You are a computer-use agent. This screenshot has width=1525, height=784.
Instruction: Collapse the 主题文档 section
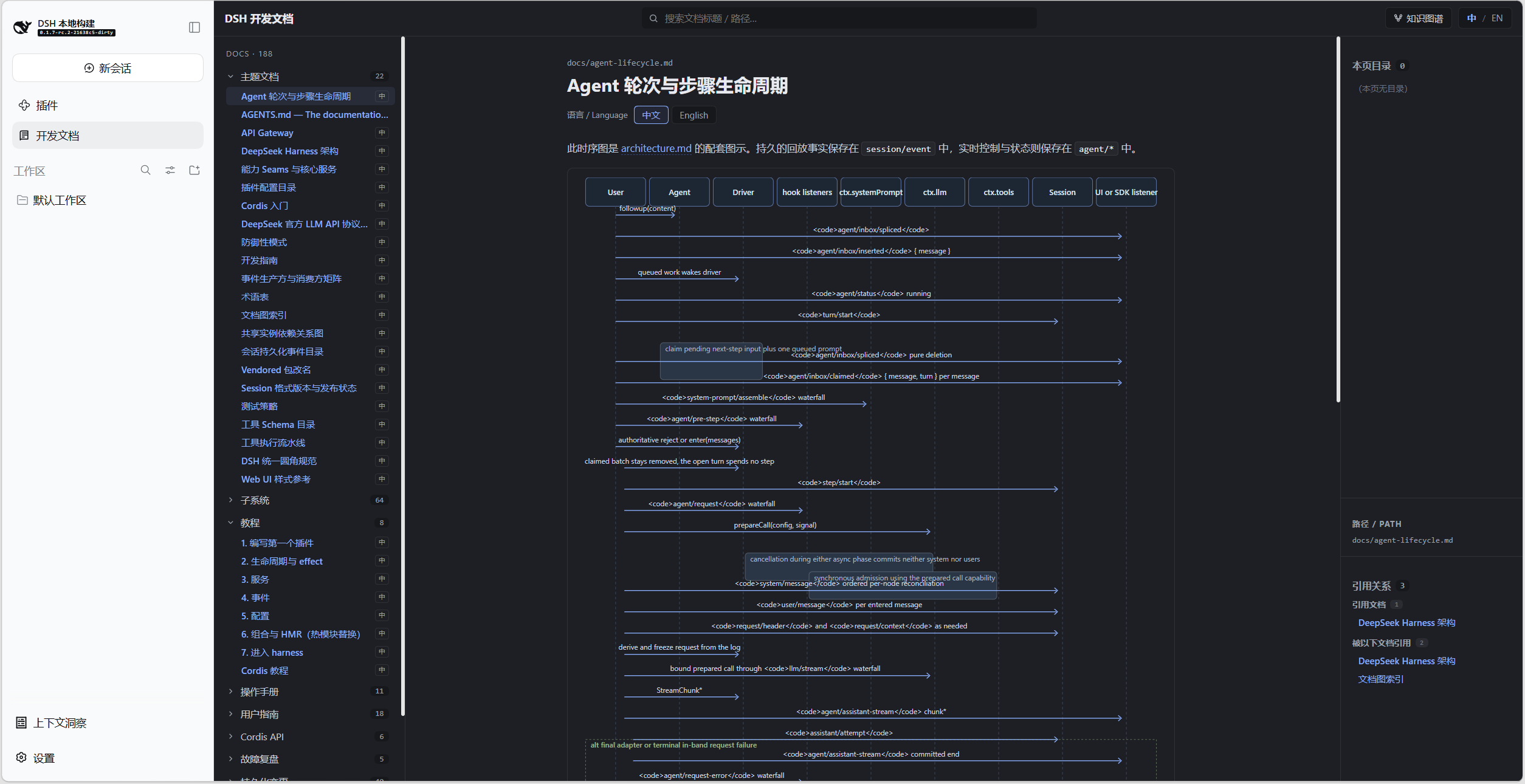point(311,77)
